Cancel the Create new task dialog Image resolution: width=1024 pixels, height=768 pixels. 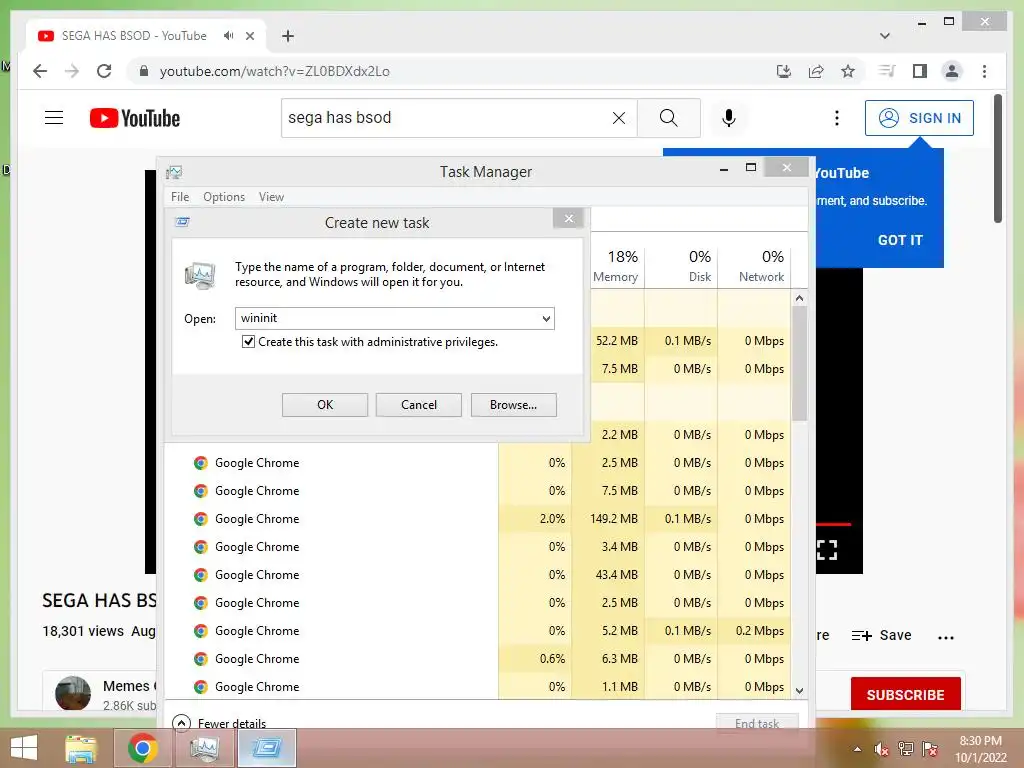pyautogui.click(x=419, y=405)
